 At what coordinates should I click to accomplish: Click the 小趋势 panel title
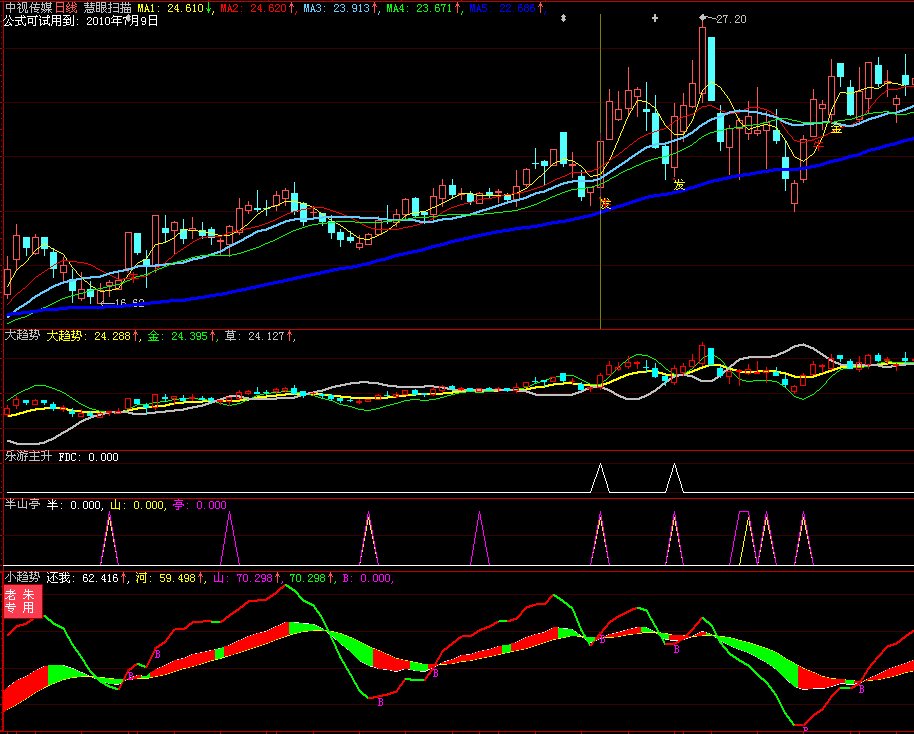coord(22,577)
